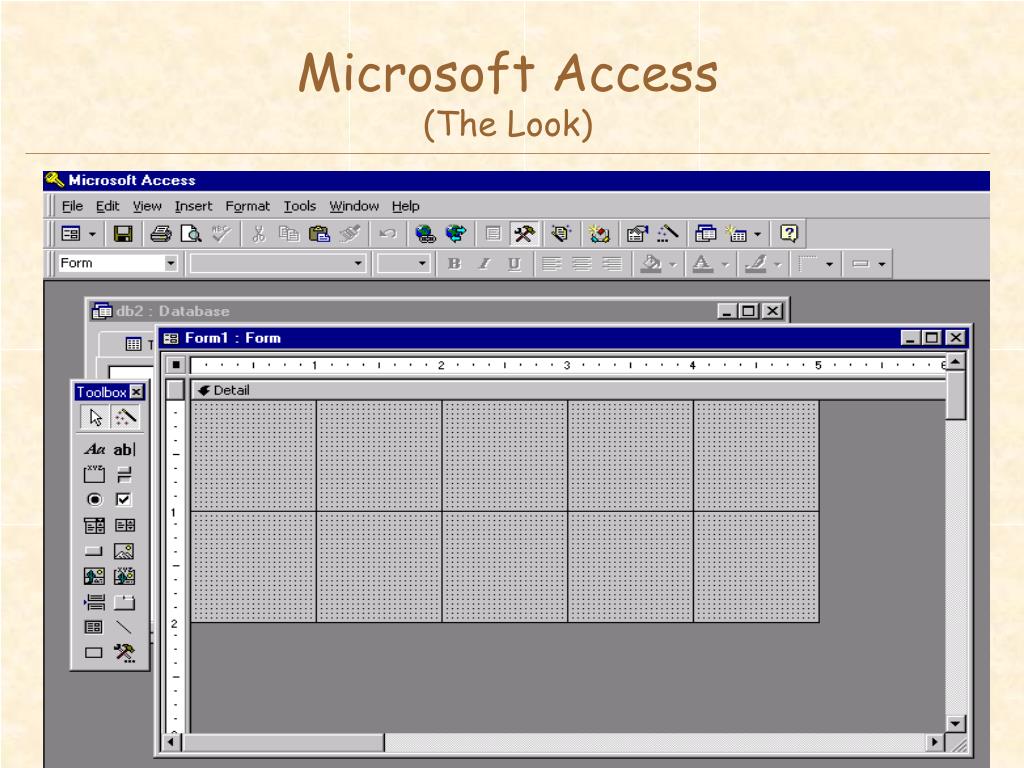Click the Fill/Back Color bucket
Viewport: 1024px width, 768px height.
(651, 264)
